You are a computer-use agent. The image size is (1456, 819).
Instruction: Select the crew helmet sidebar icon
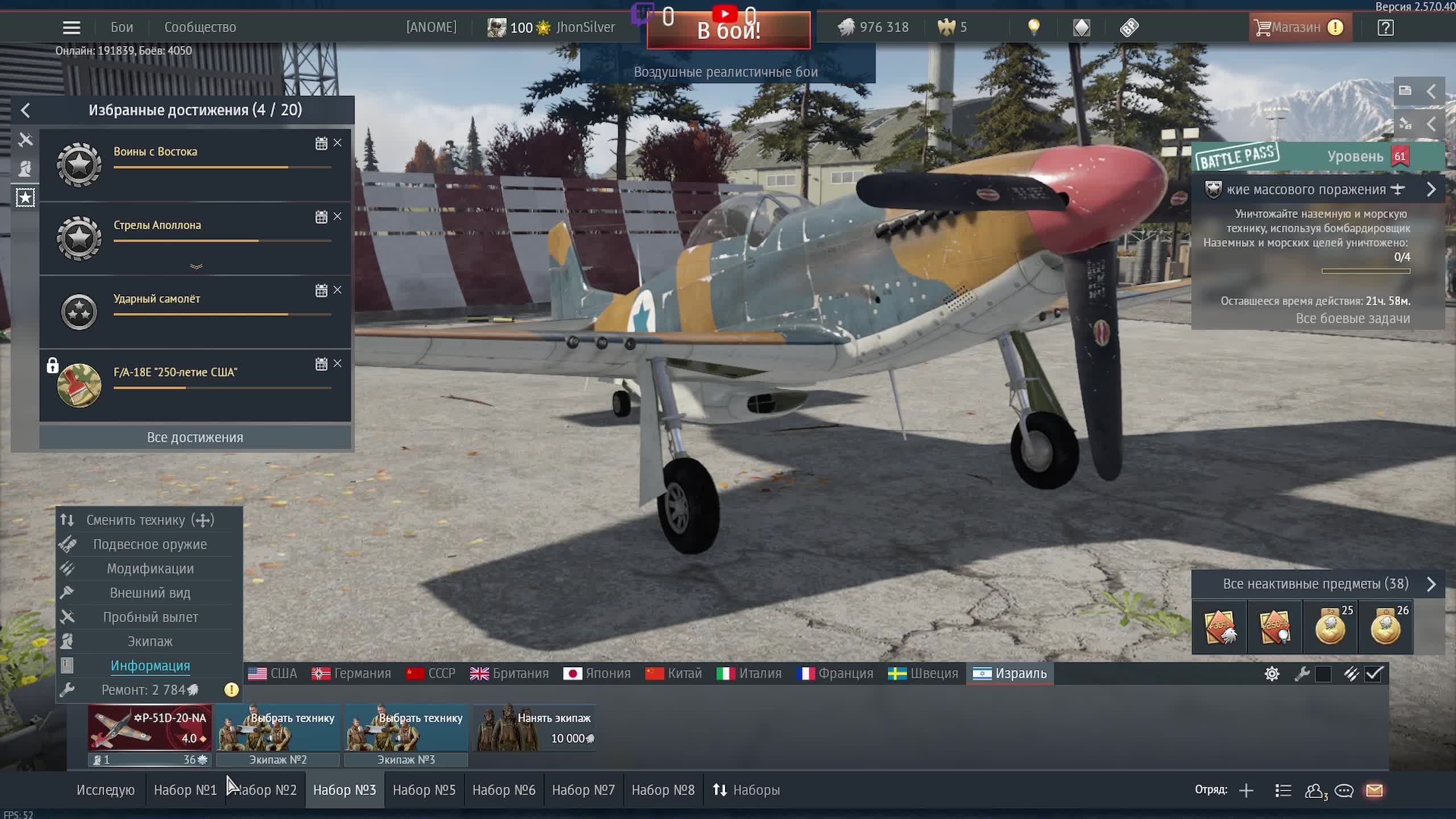pyautogui.click(x=25, y=168)
